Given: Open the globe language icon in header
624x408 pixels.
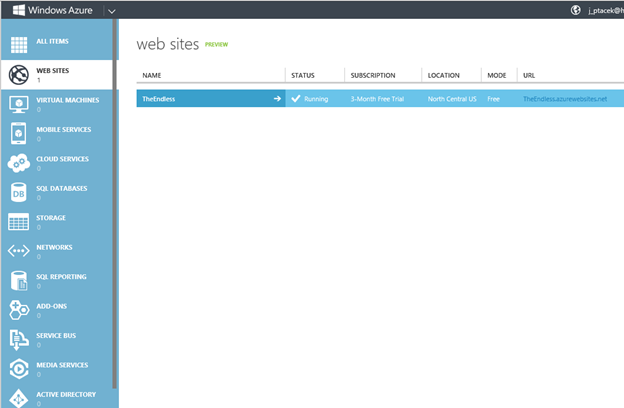Looking at the screenshot, I should [x=575, y=10].
